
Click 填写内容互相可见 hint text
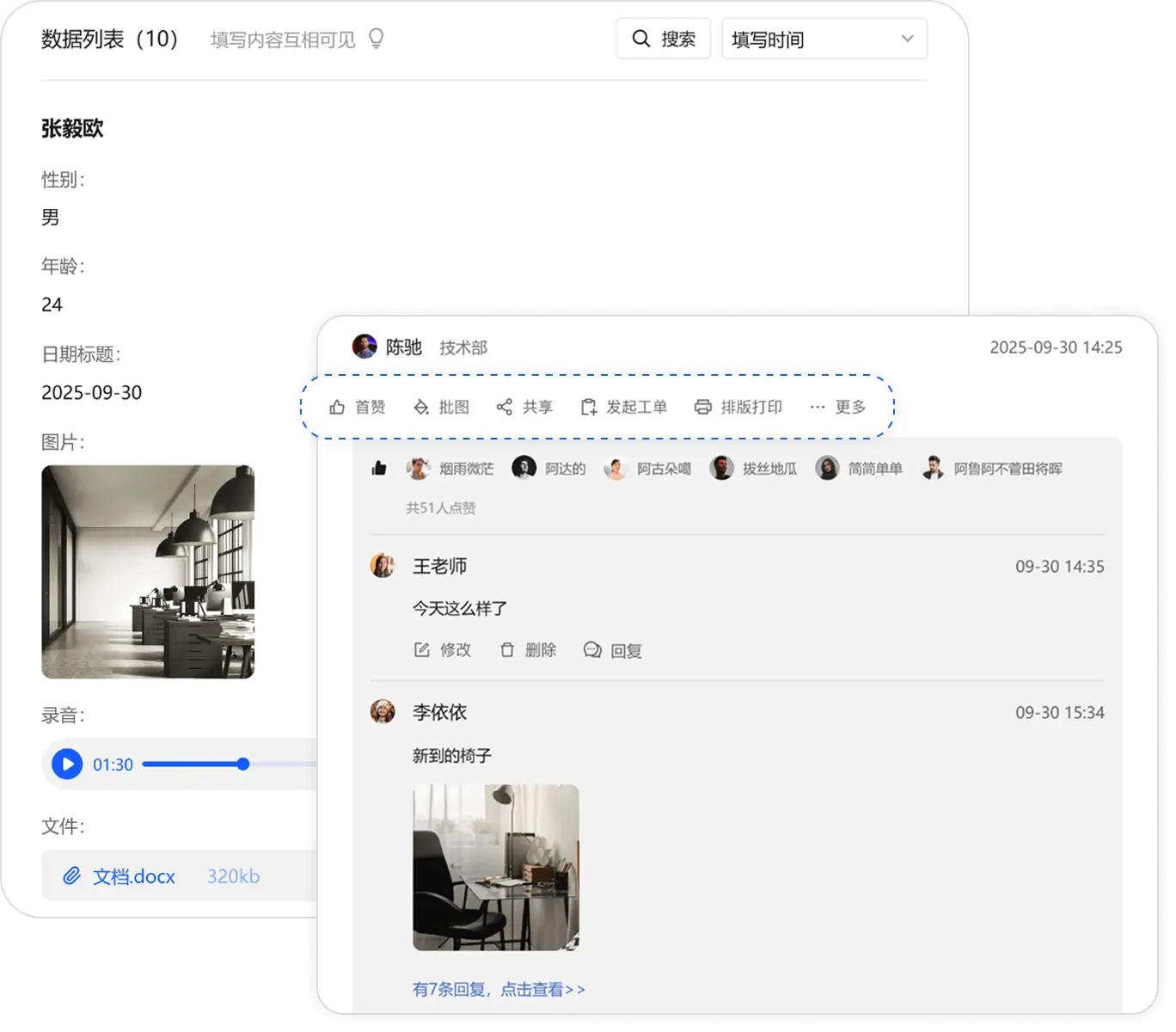coord(283,40)
